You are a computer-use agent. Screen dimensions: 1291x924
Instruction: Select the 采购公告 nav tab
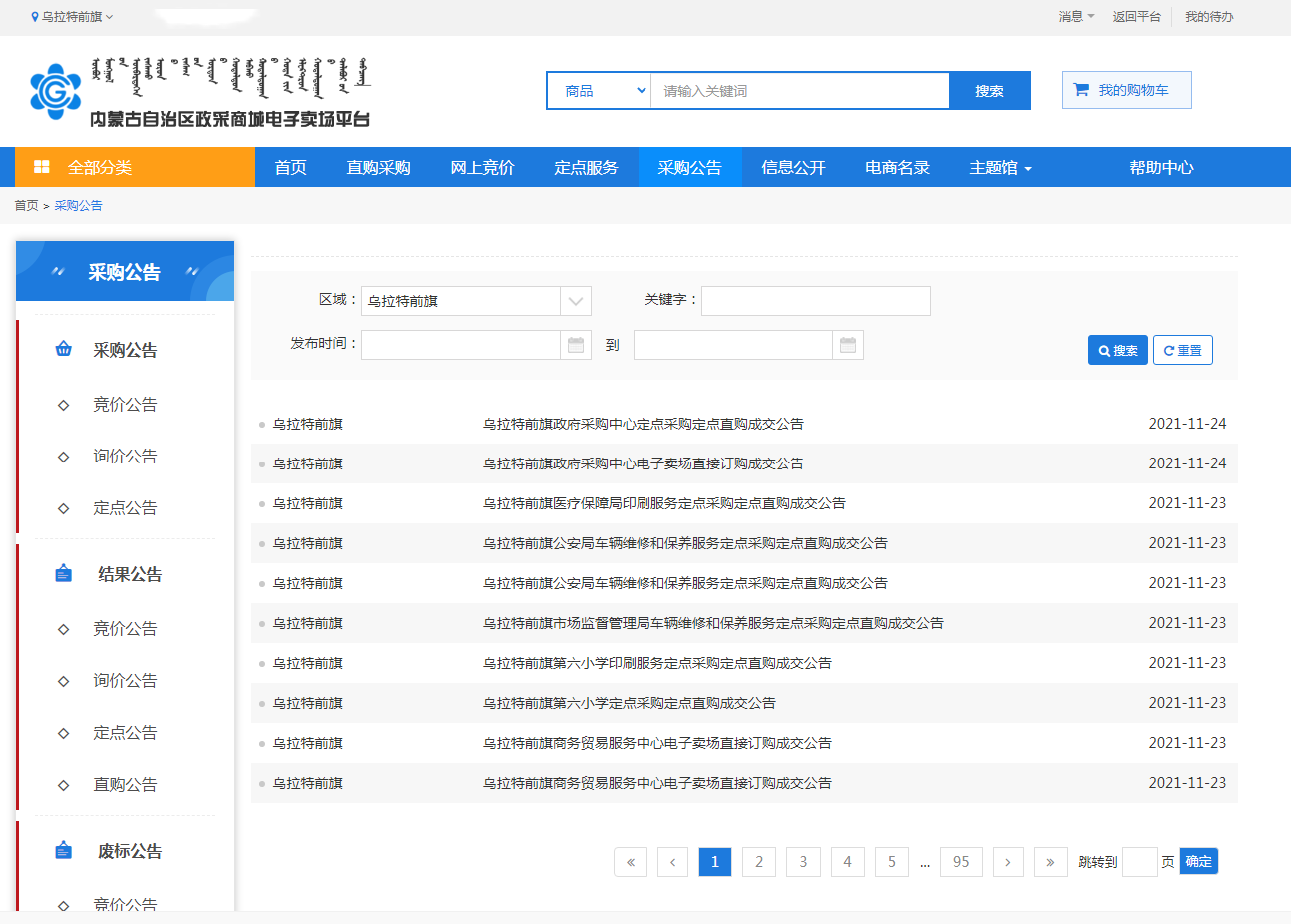click(690, 167)
